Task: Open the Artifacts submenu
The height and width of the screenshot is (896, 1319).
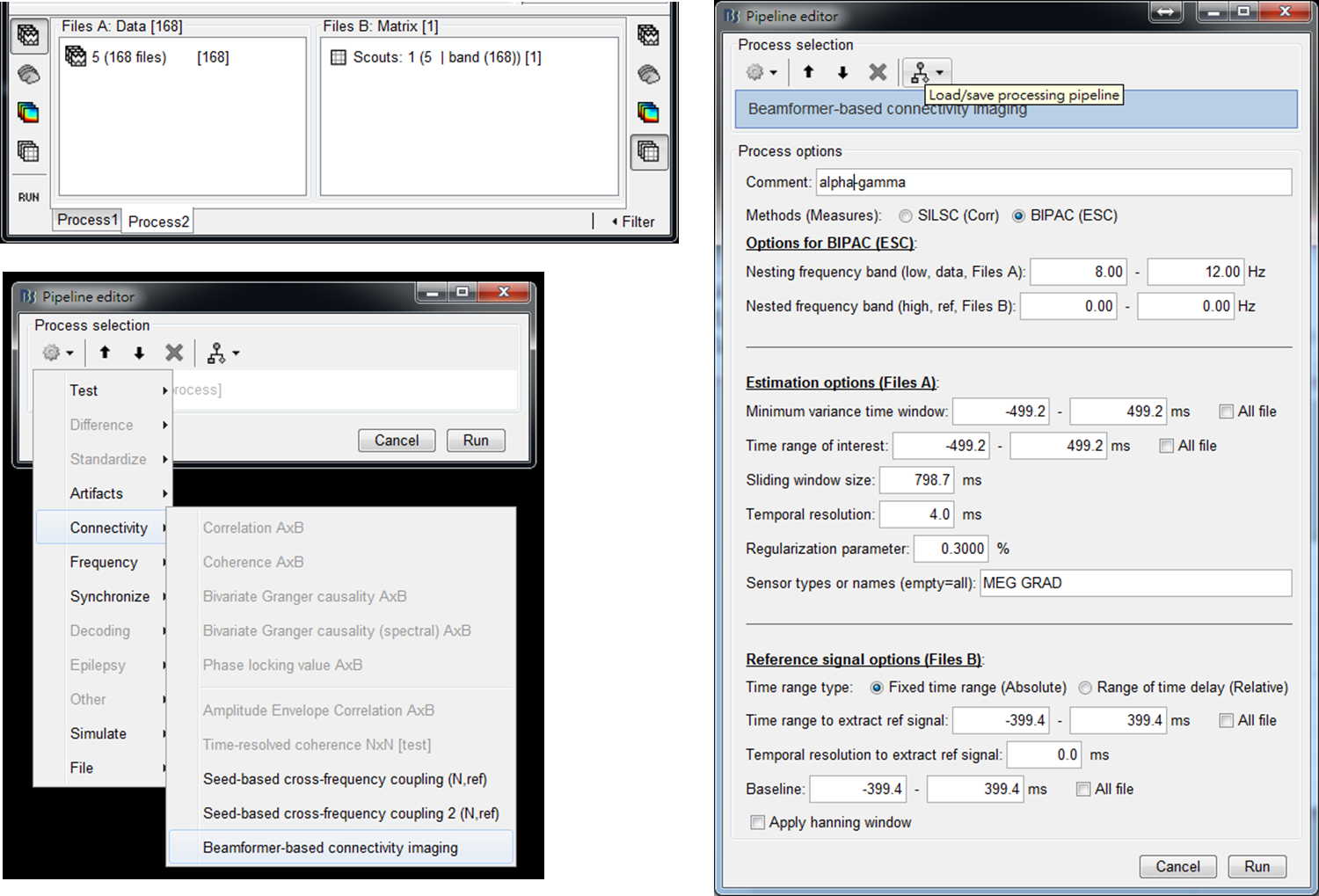Action: pos(101,493)
